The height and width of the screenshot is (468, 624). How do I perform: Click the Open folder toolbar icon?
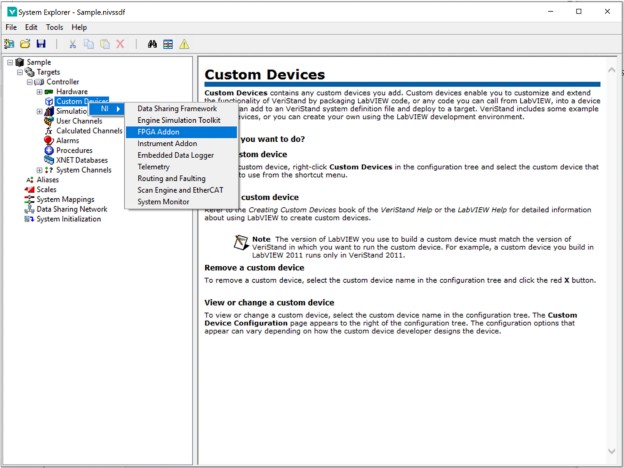(25, 44)
